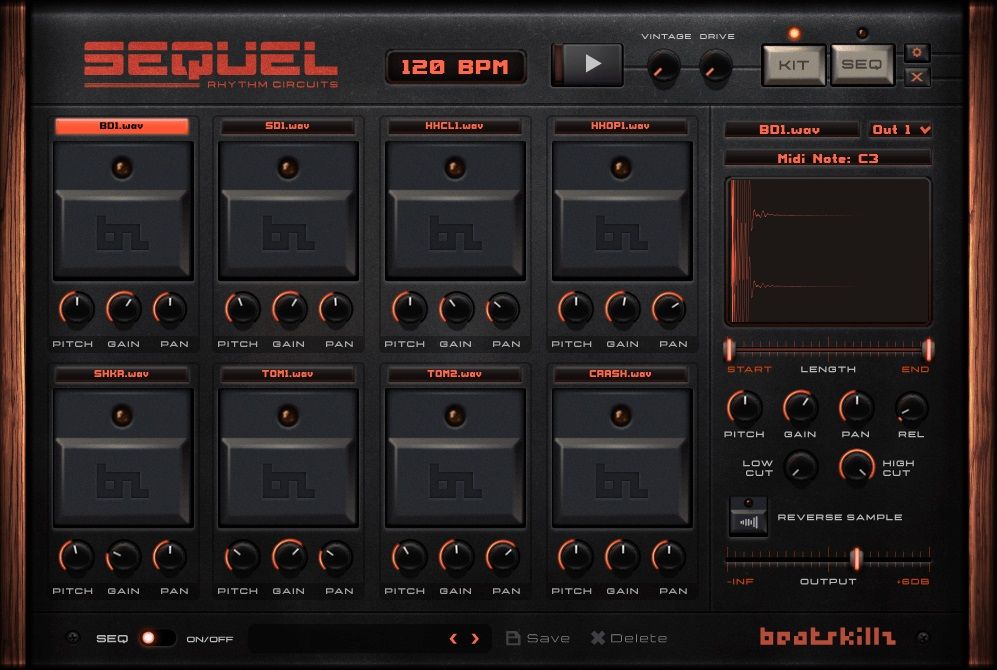Click the HHCL1.wav pad Gain knob
This screenshot has height=670, width=997.
[456, 309]
